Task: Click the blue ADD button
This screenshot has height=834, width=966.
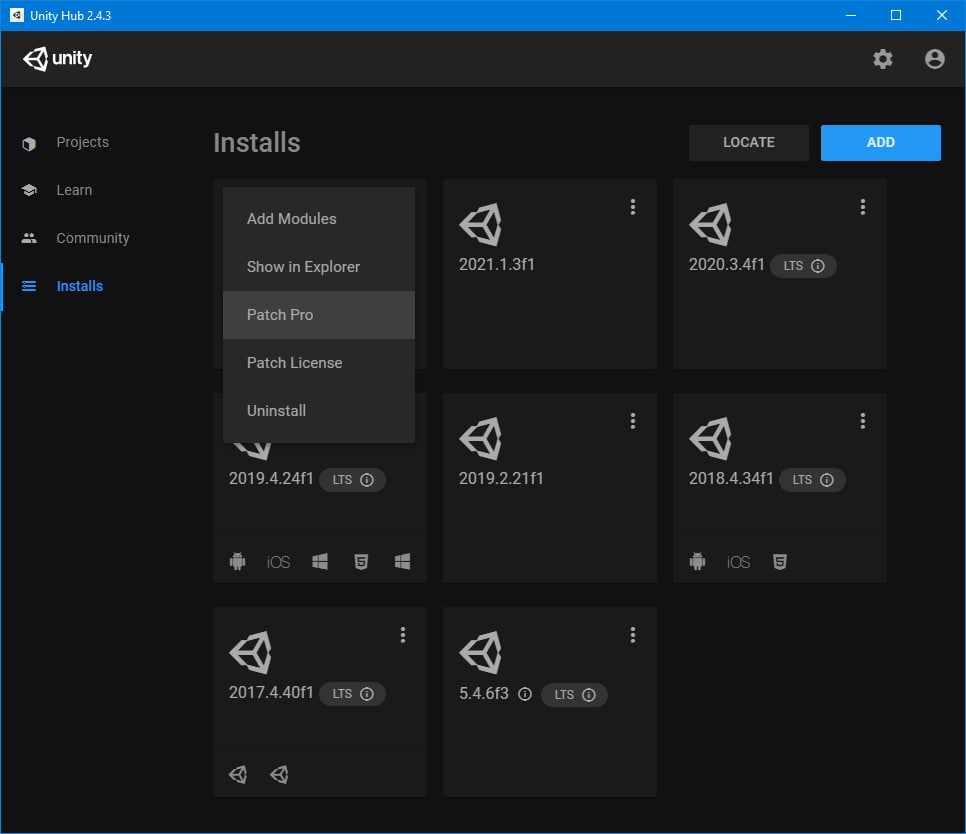Action: pyautogui.click(x=880, y=142)
